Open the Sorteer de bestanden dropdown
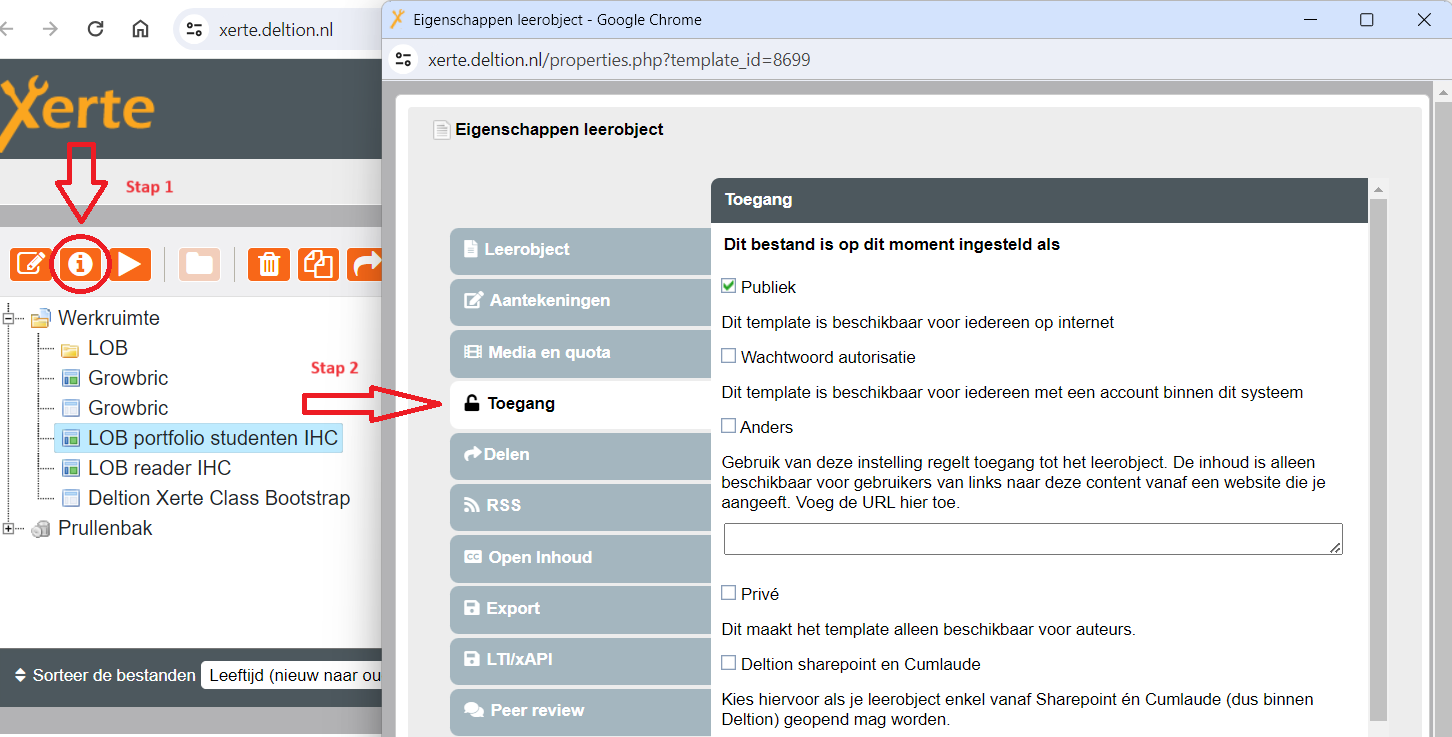Viewport: 1452px width, 737px height. pos(292,676)
